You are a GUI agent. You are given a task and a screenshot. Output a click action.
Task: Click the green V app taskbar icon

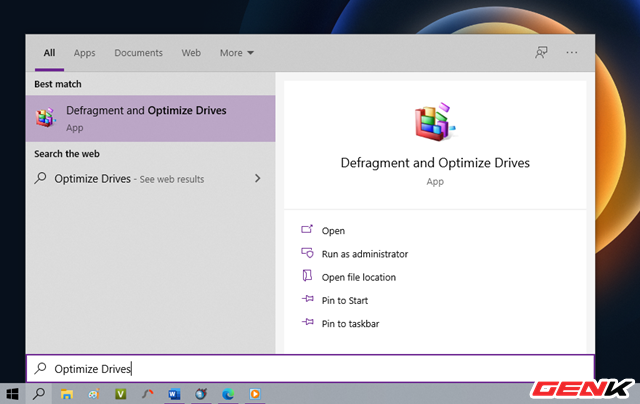click(121, 393)
